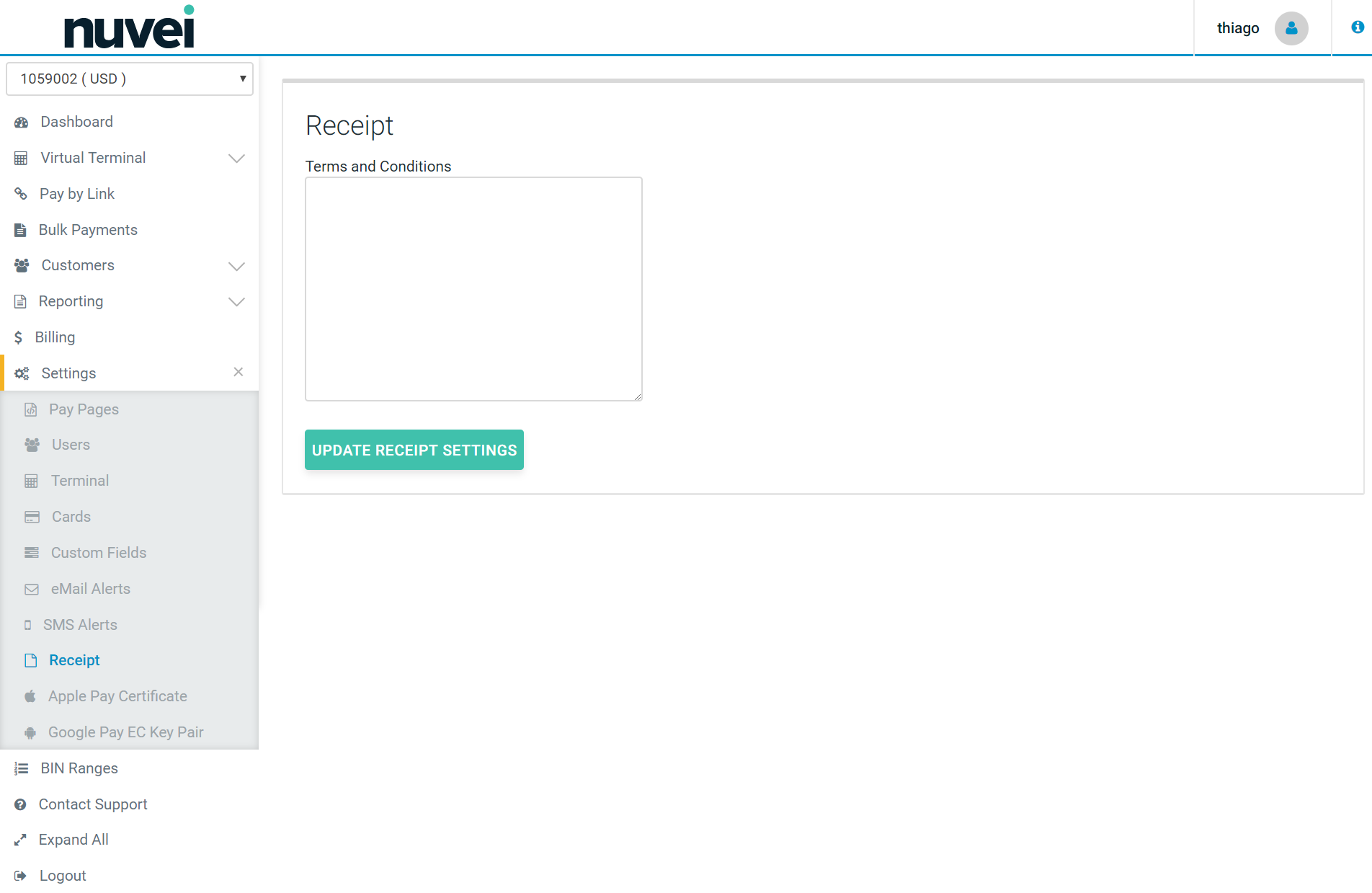Click the Dashboard gauge icon

coord(22,123)
